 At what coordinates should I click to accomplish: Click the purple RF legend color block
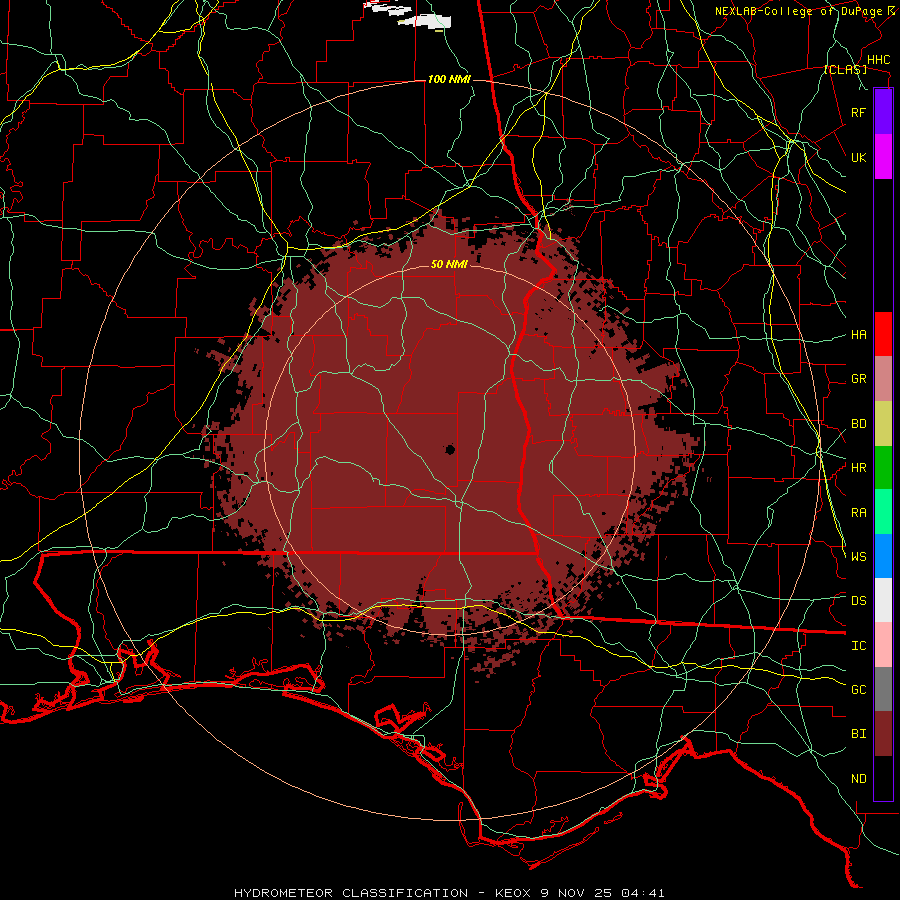click(883, 112)
